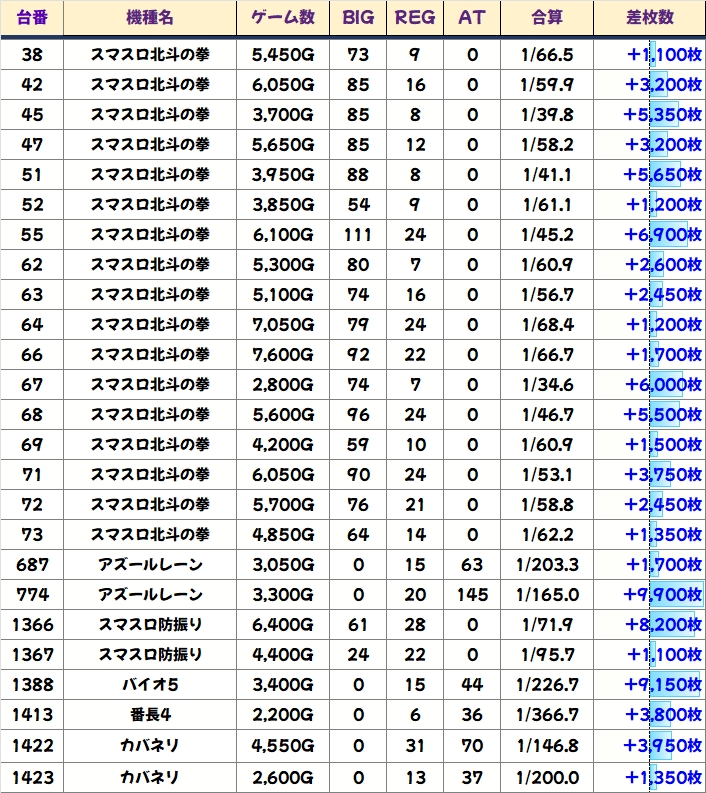Select machine number 38 cell

(32, 55)
